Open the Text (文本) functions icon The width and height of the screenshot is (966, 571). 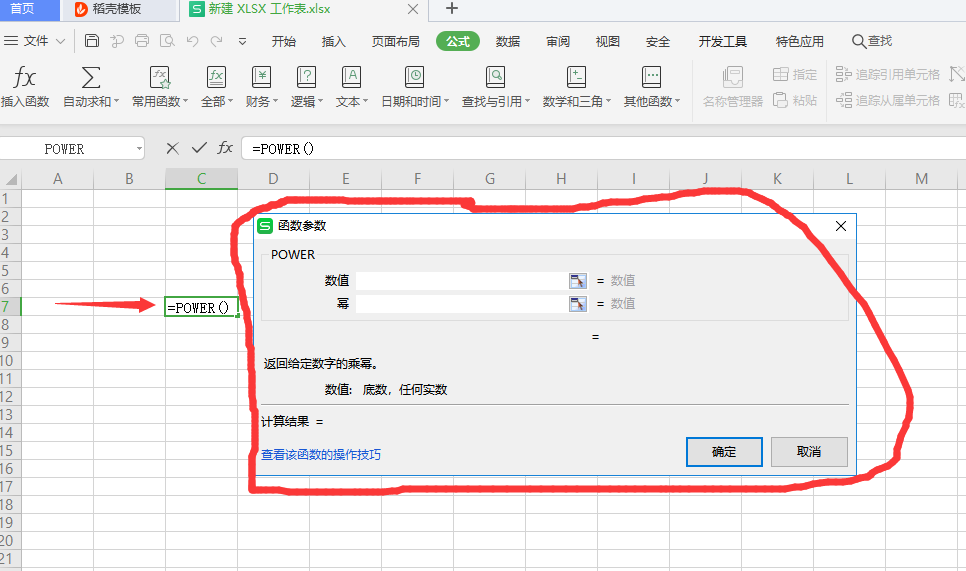click(x=351, y=78)
